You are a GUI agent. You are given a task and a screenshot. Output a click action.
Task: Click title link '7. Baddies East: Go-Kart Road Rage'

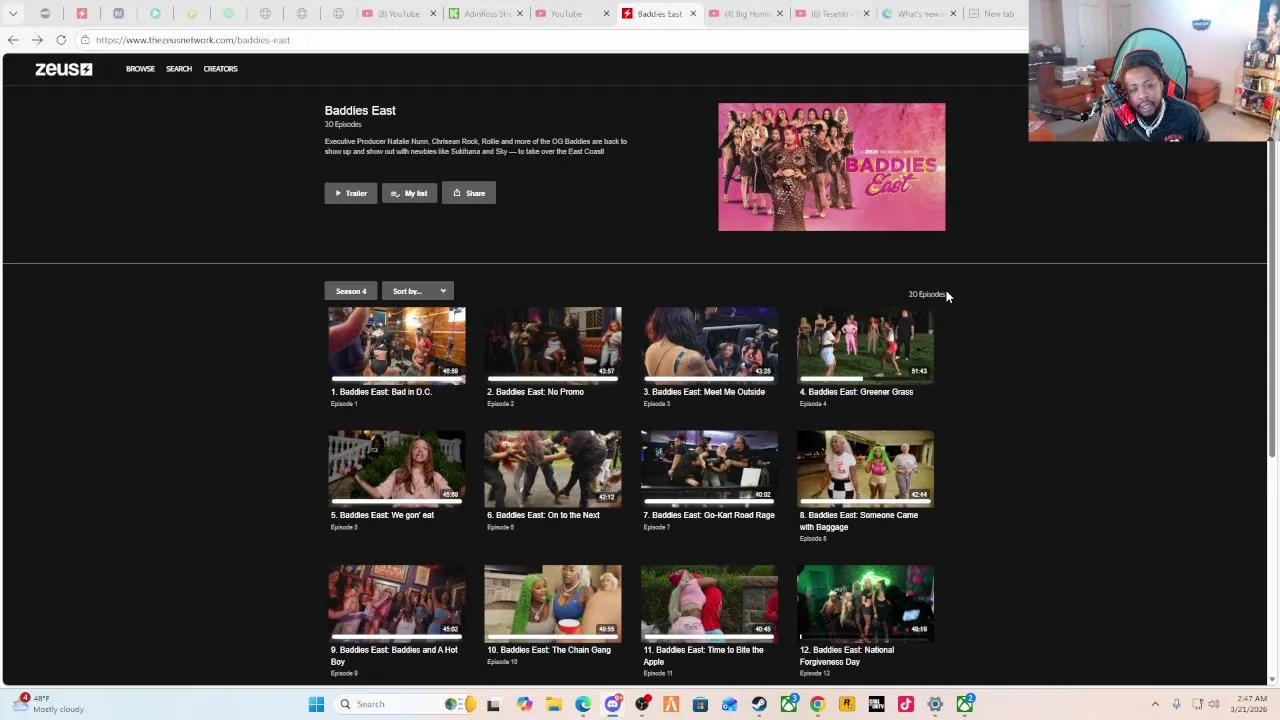(709, 516)
